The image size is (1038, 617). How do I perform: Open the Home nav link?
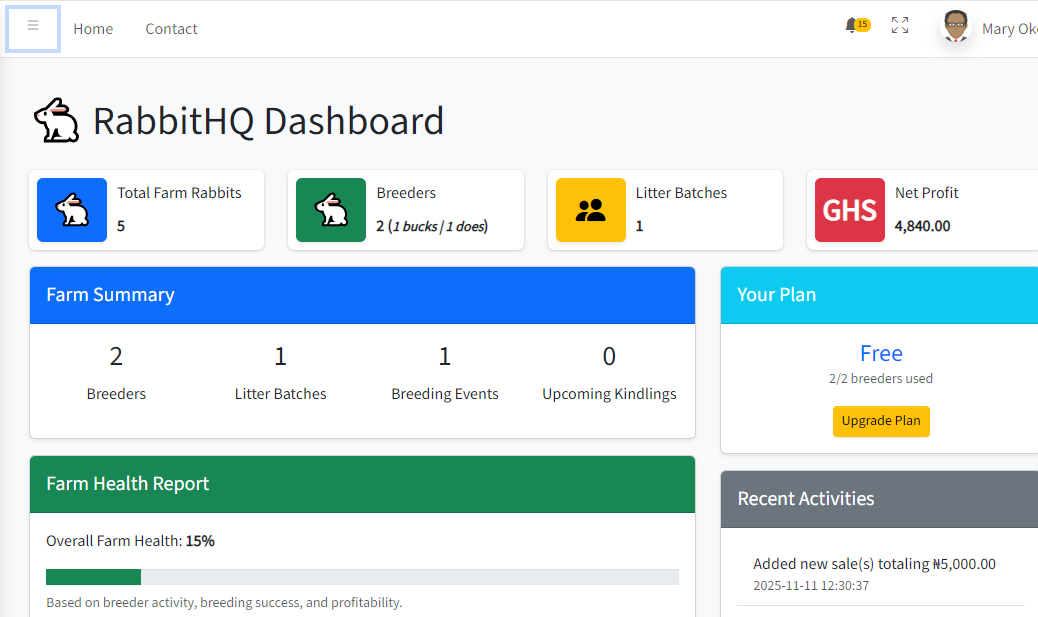pos(93,29)
